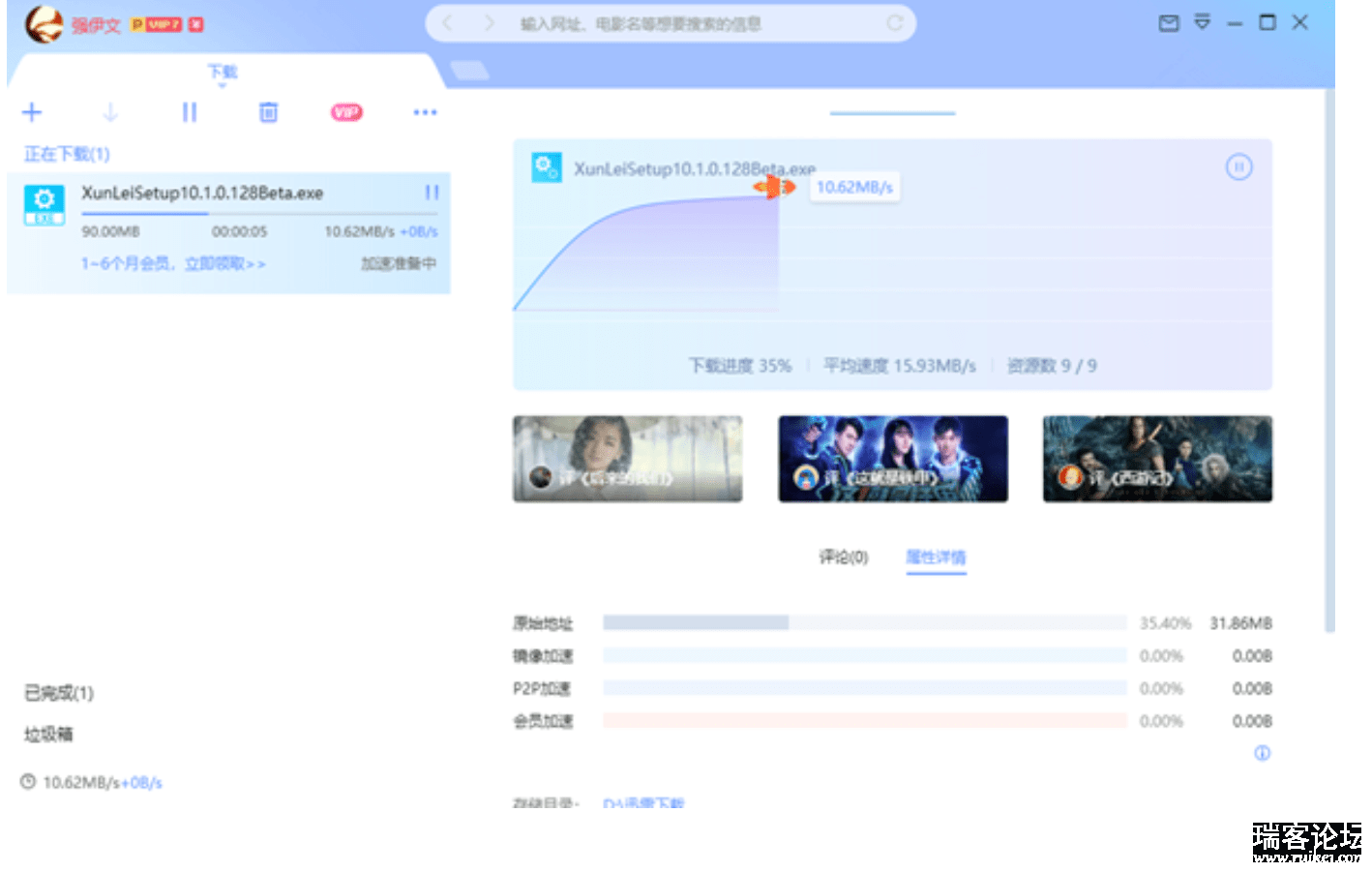Click the address search input field
The image size is (1372, 872).
click(677, 23)
